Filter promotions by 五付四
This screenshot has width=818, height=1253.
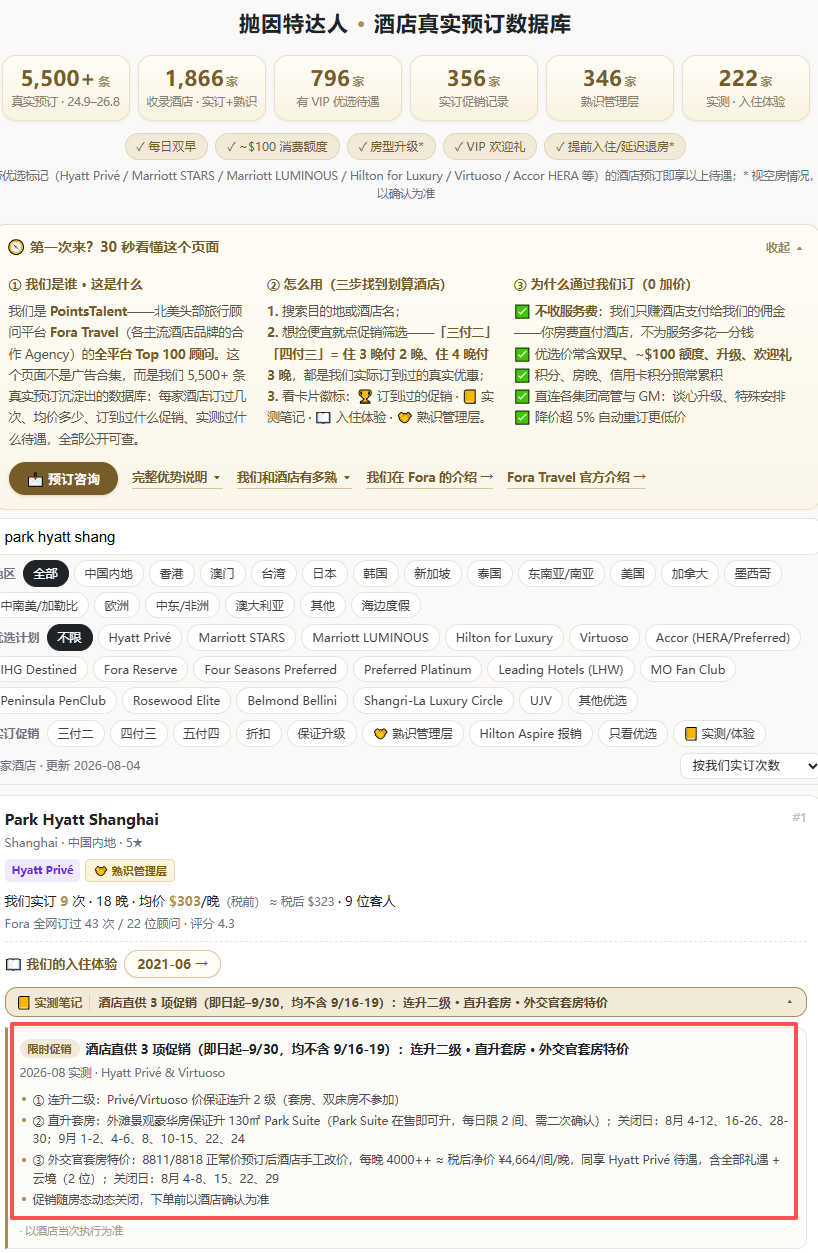click(201, 733)
